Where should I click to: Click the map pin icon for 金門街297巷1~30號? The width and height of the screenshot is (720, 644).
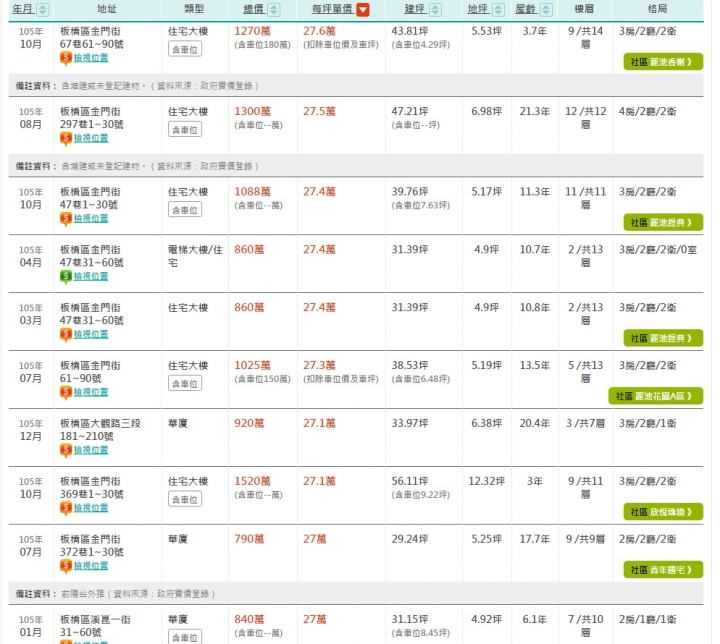(x=66, y=139)
